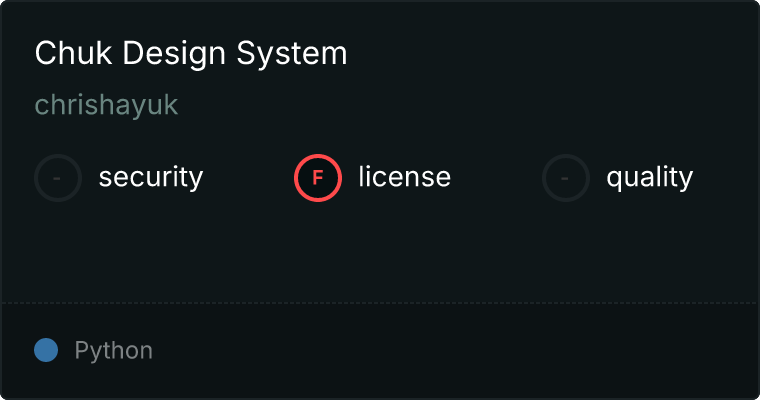760x400 pixels.
Task: Click the "Python" language label
Action: tap(114, 351)
